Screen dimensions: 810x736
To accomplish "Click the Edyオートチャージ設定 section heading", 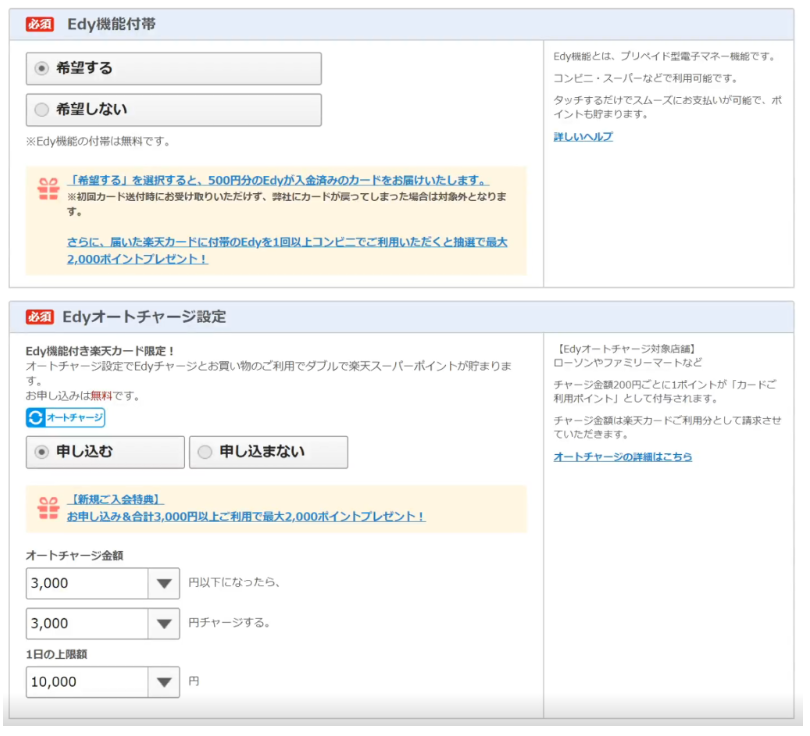I will (x=144, y=317).
